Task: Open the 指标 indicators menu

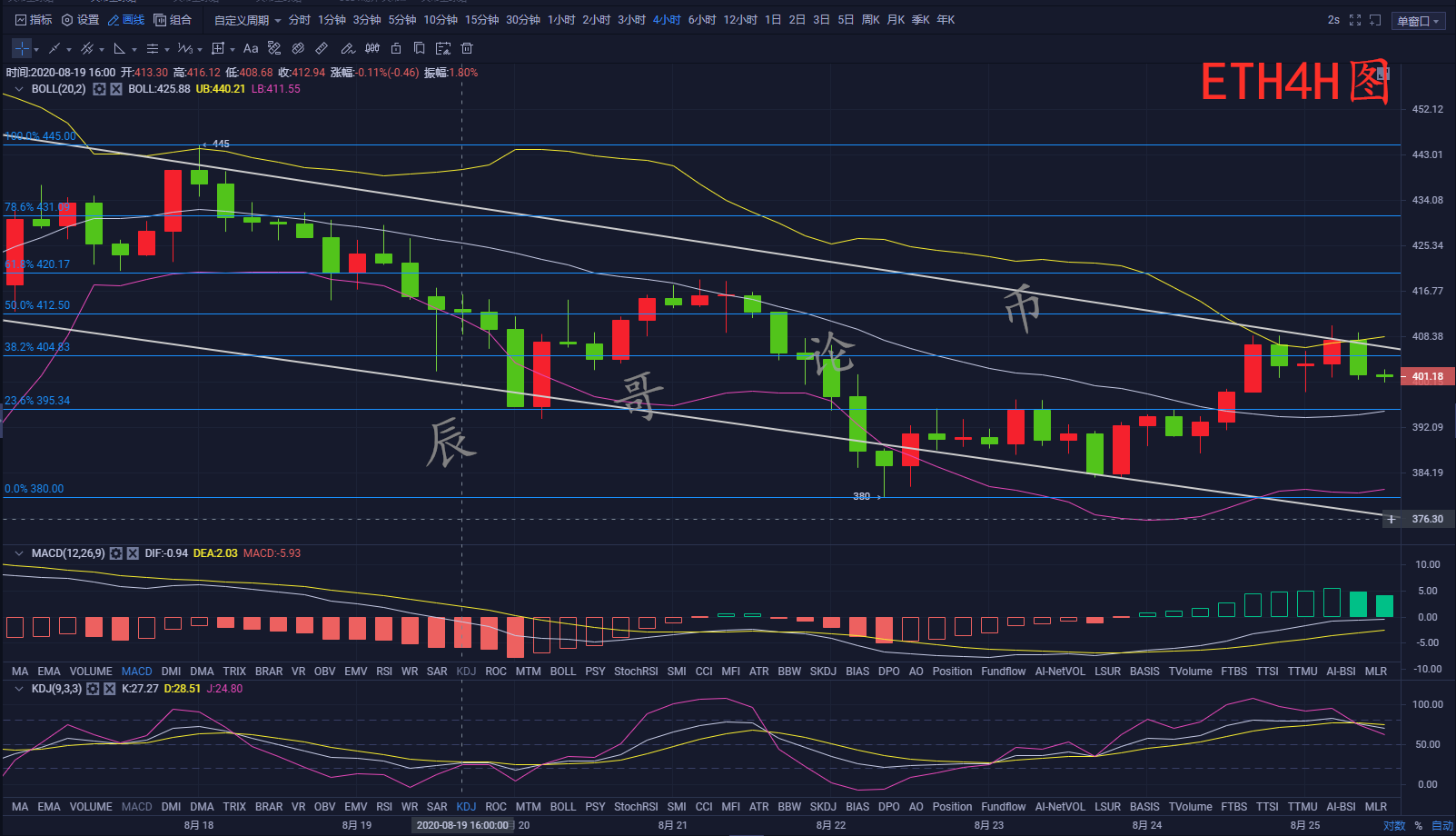Action: point(34,20)
